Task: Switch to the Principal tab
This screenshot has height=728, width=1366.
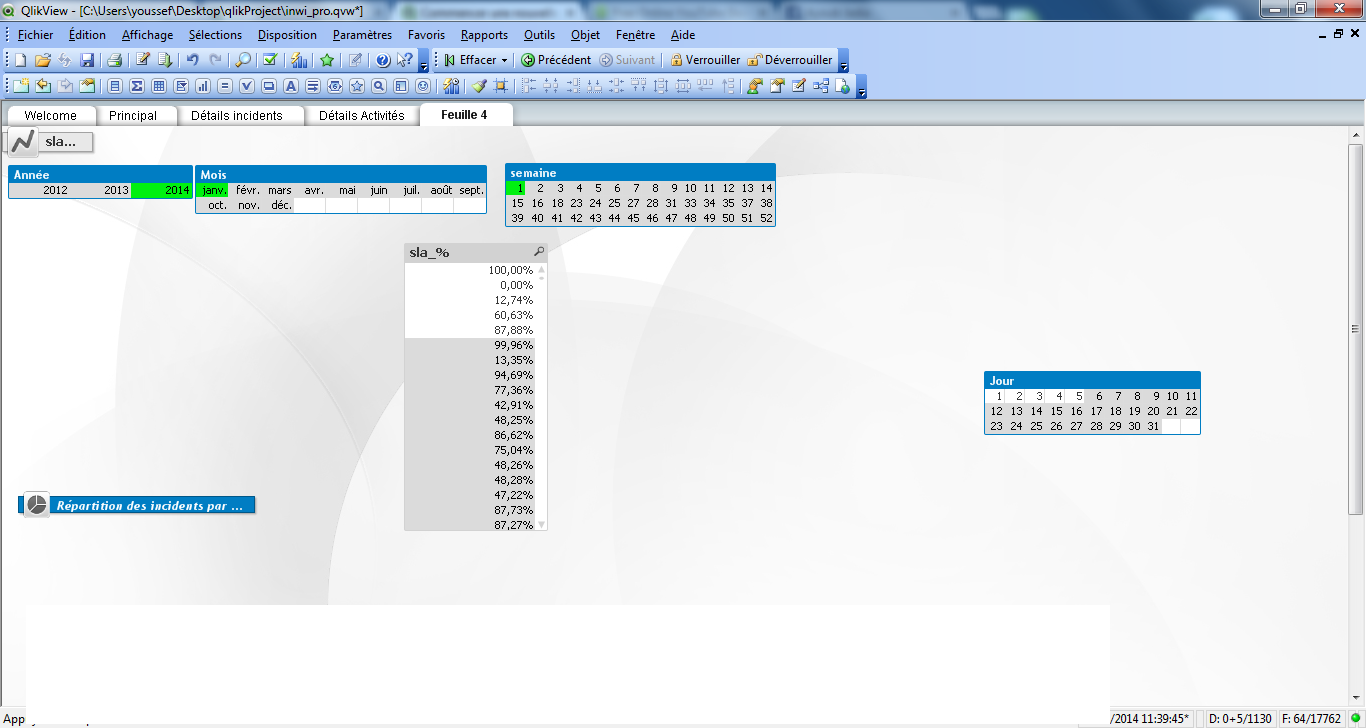Action: [x=133, y=115]
